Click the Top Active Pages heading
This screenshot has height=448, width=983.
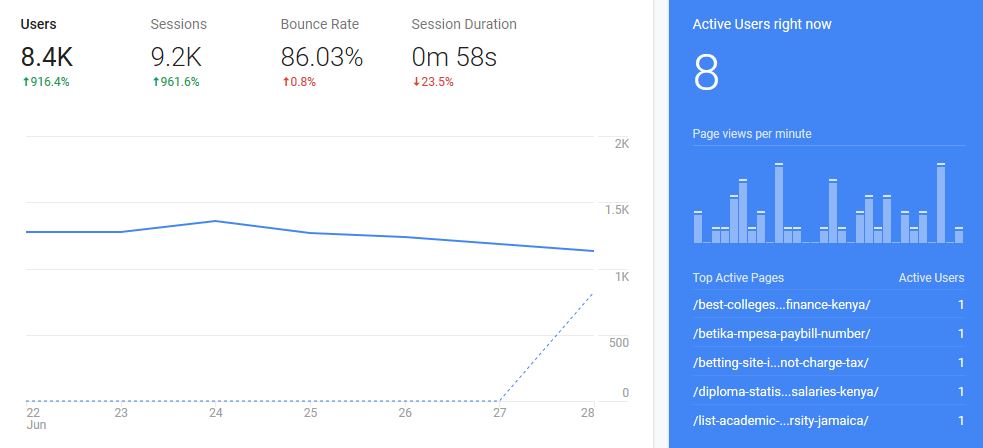click(x=738, y=278)
